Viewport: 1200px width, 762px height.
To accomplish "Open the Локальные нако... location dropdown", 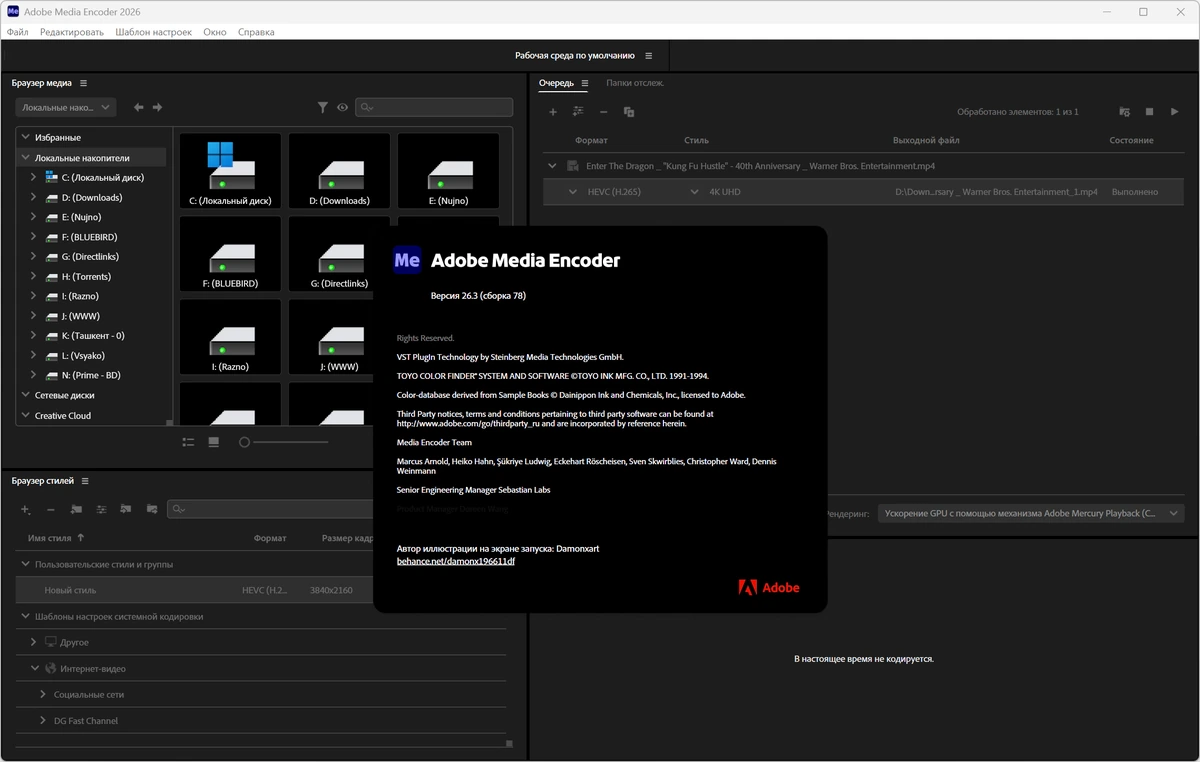I will point(66,107).
